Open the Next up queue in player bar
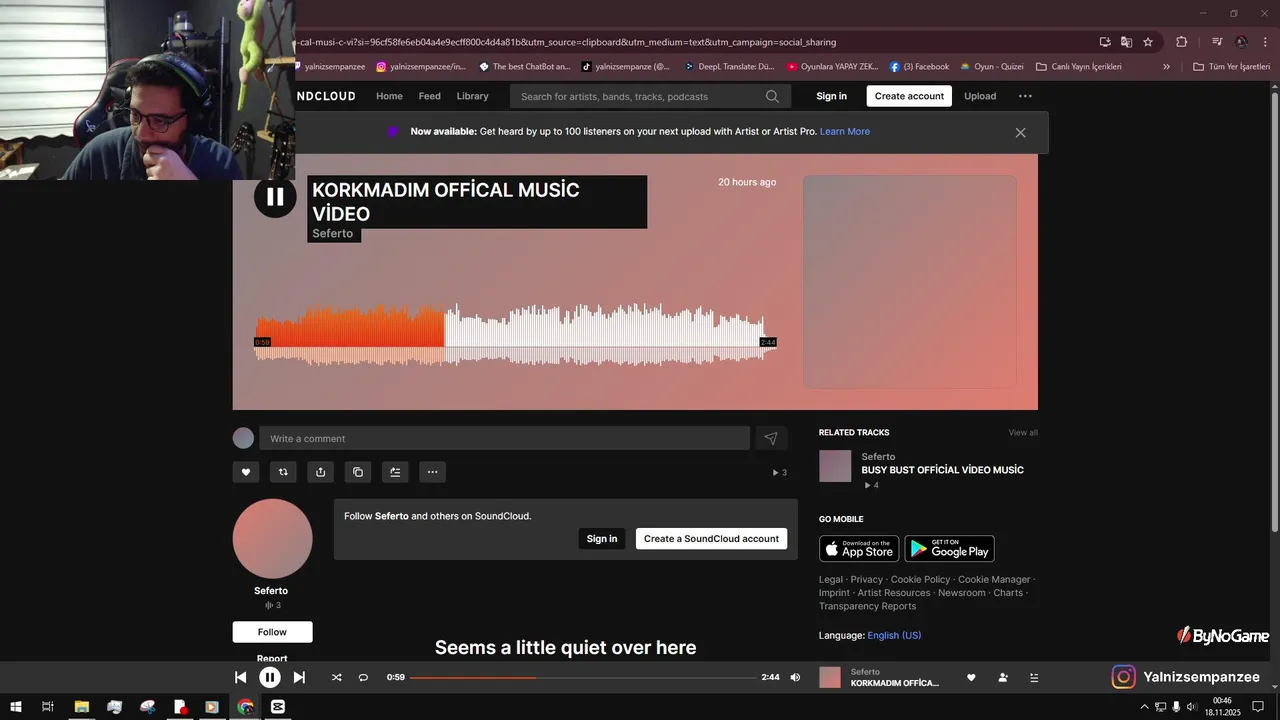The image size is (1280, 720). point(1034,677)
